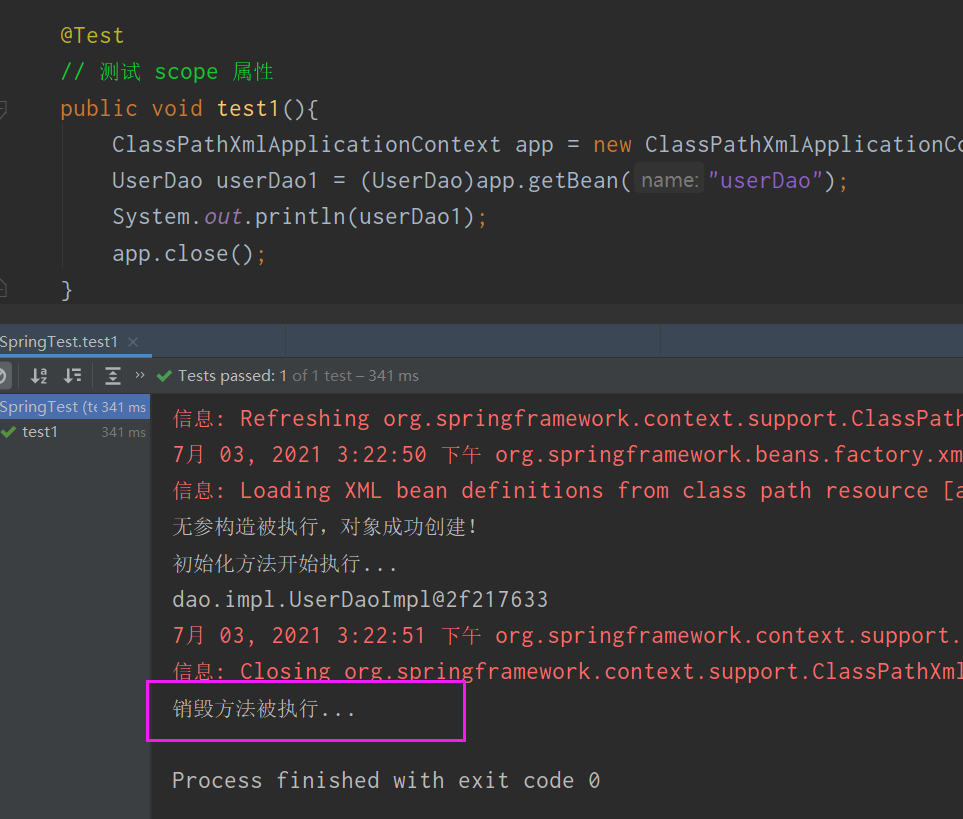Click the "Tests passed: 1 of 1 test" status
Screen dimensions: 963x819
(x=265, y=376)
